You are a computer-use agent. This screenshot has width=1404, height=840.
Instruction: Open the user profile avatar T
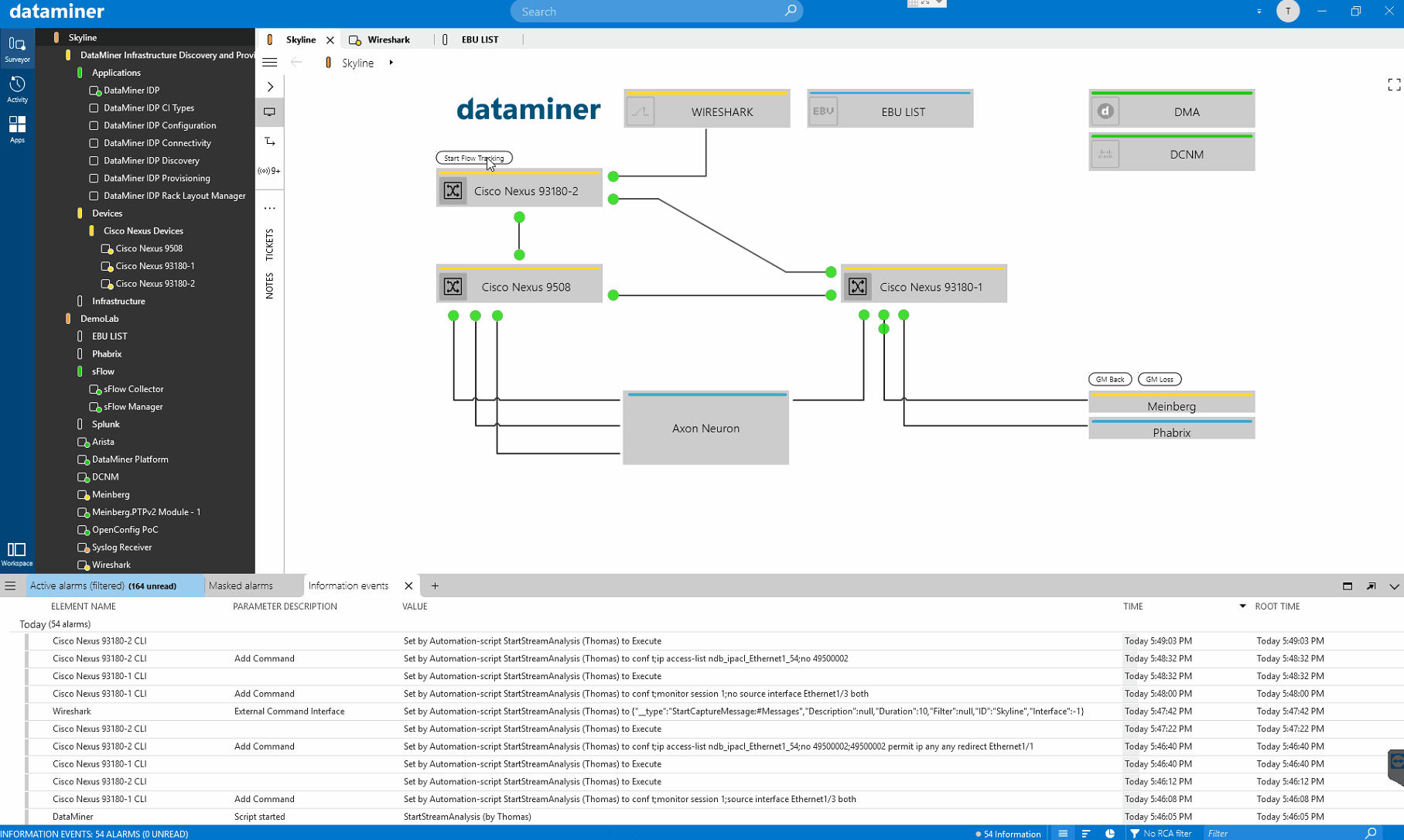[1288, 11]
